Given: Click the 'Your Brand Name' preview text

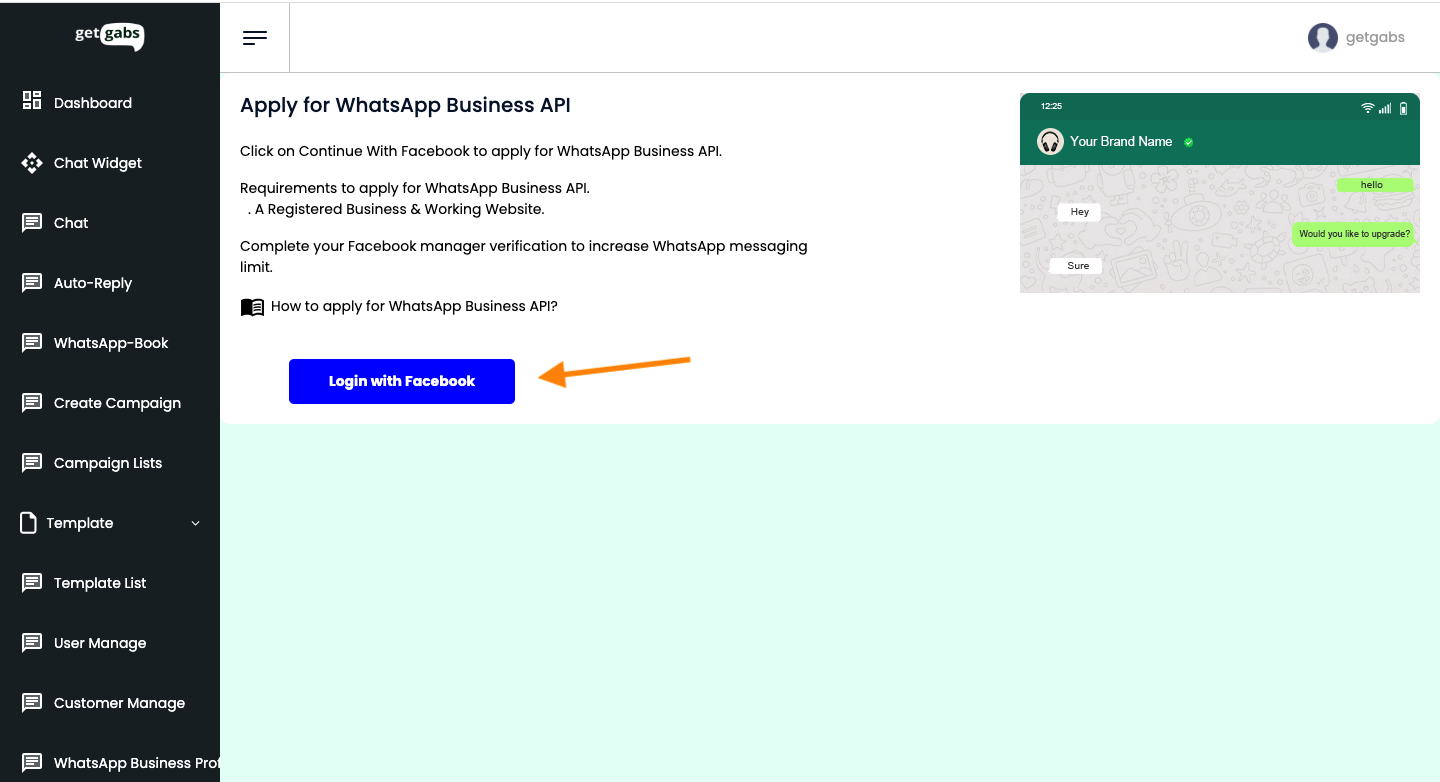Looking at the screenshot, I should click(1121, 142).
